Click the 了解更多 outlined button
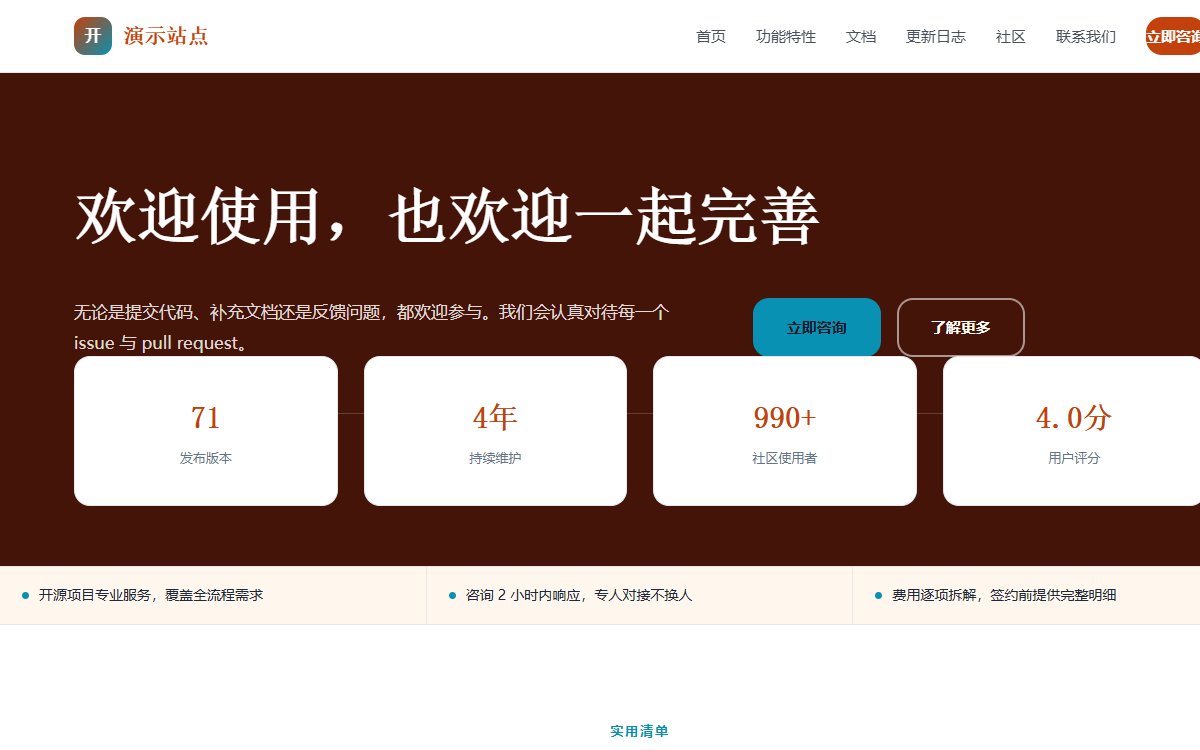 coord(961,327)
